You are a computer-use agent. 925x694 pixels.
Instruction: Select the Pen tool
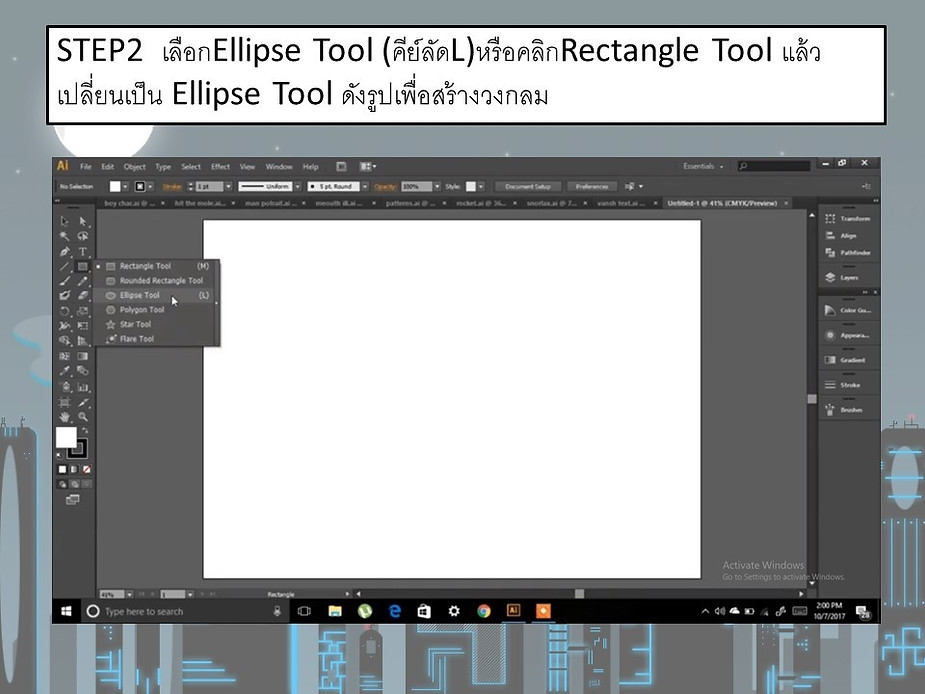pos(64,251)
